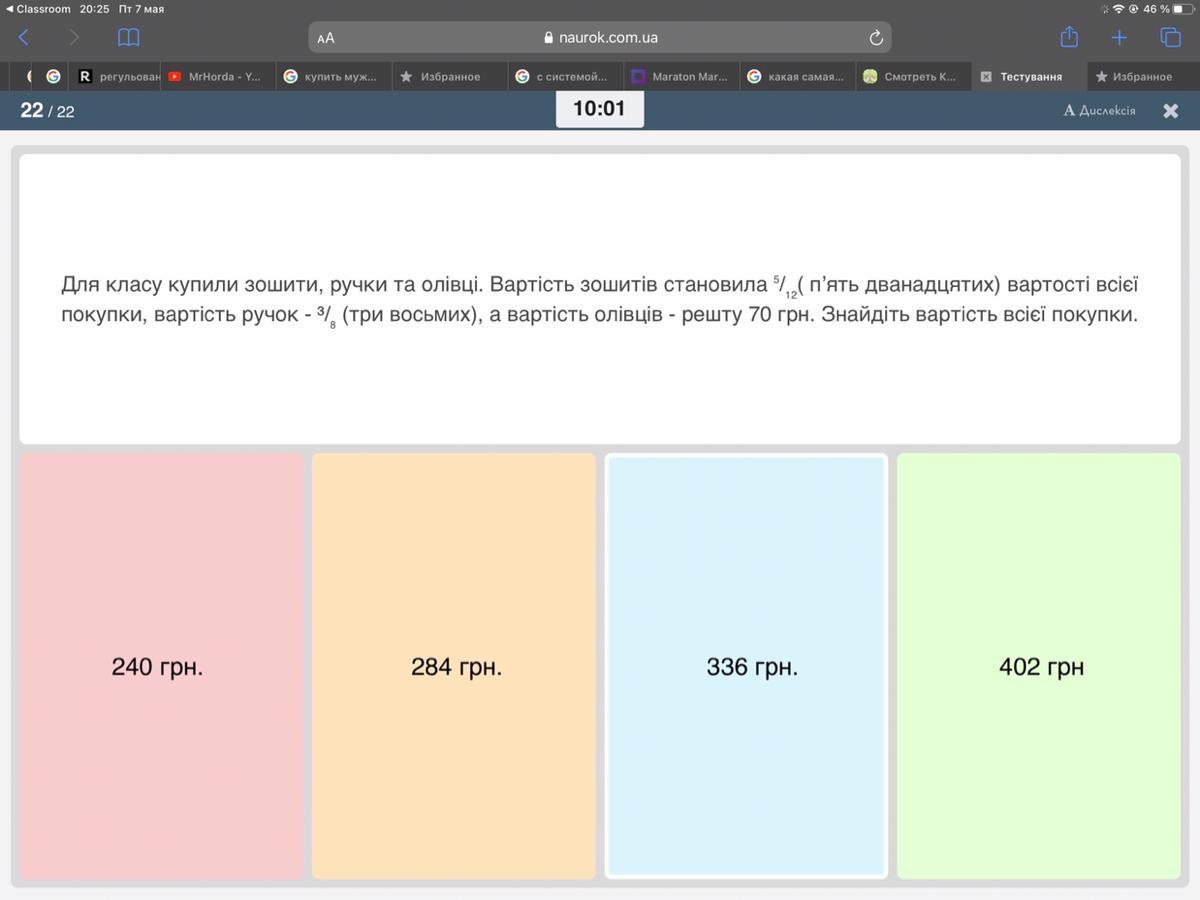Select answer 284 грн.

coord(454,667)
